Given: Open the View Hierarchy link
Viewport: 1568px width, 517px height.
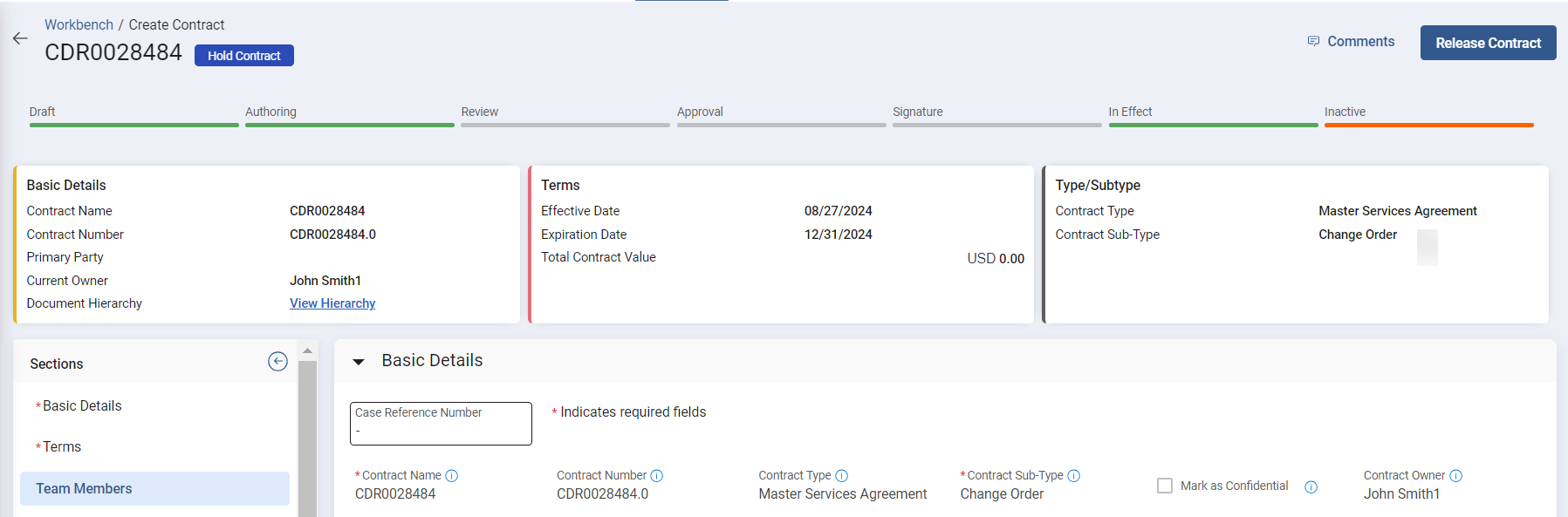Looking at the screenshot, I should [x=332, y=303].
